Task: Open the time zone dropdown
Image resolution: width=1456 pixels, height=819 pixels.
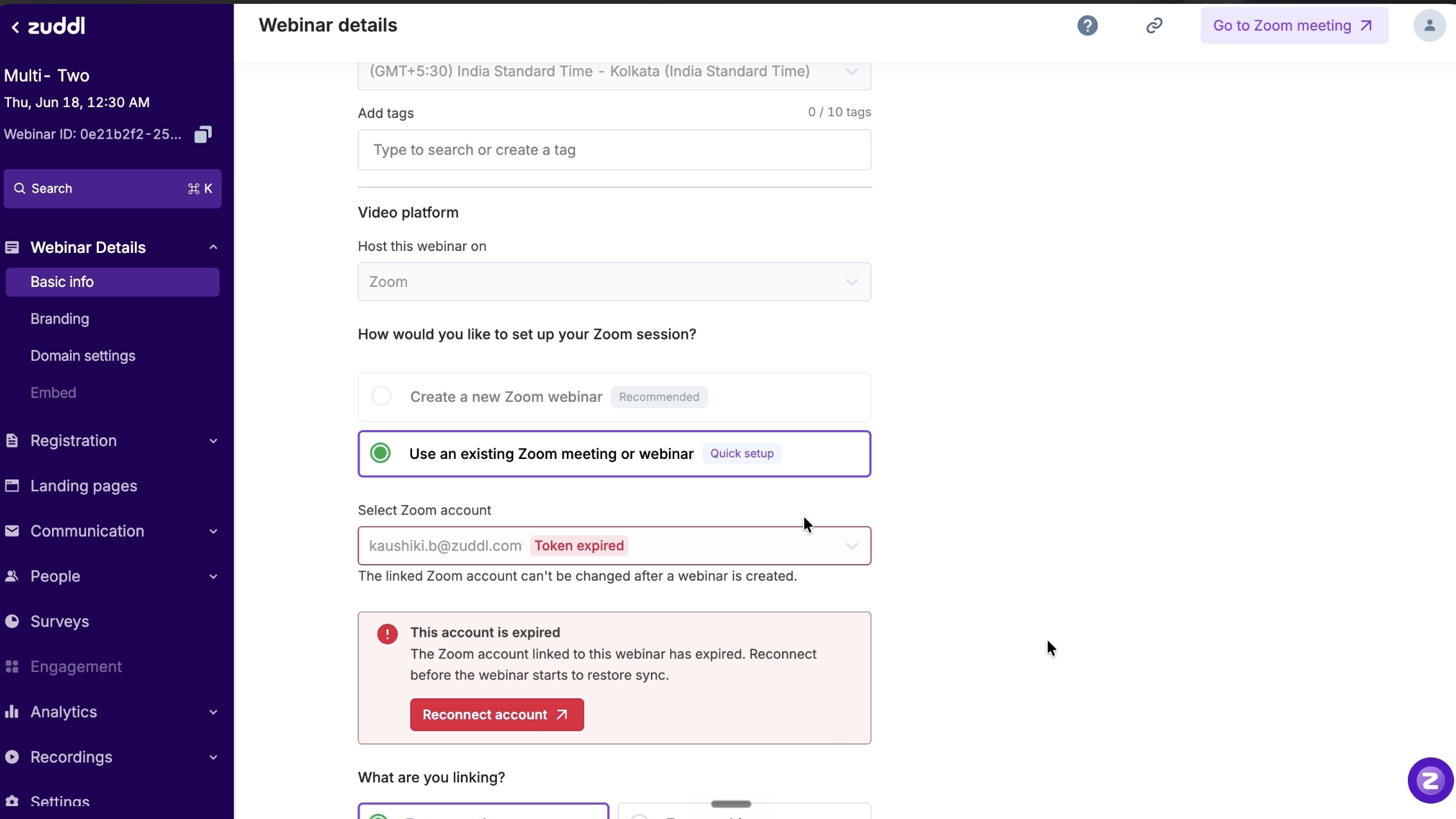Action: (x=614, y=74)
